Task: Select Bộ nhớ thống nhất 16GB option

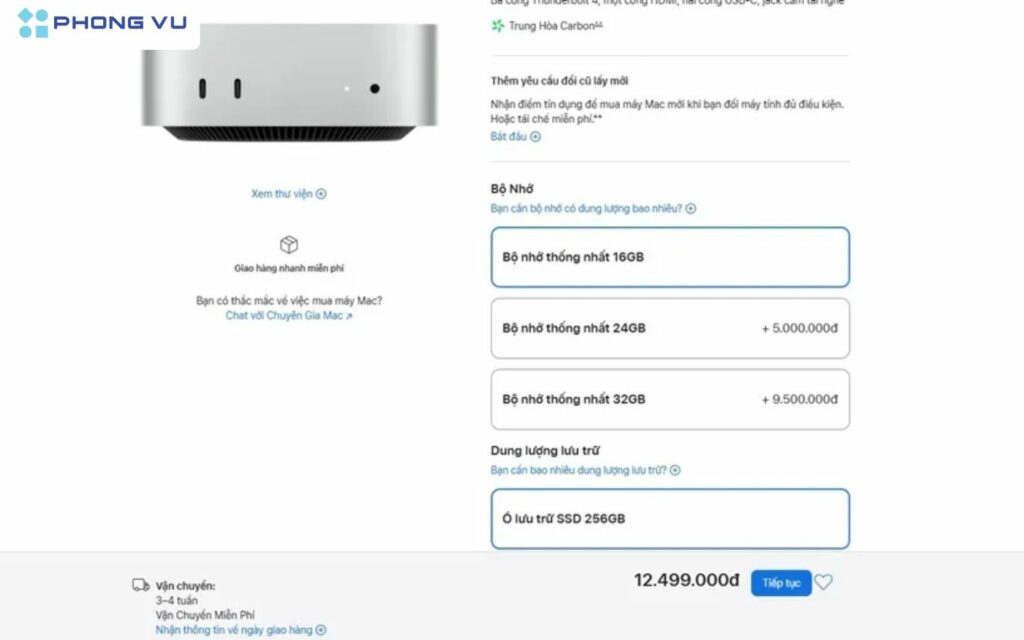Action: [670, 257]
